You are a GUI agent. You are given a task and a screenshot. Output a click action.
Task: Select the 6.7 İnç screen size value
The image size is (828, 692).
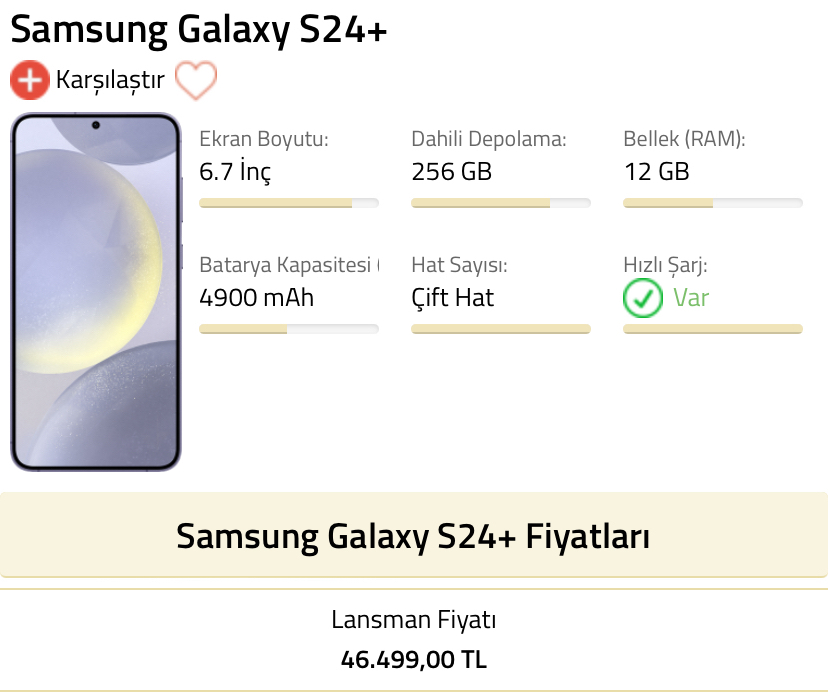click(235, 172)
